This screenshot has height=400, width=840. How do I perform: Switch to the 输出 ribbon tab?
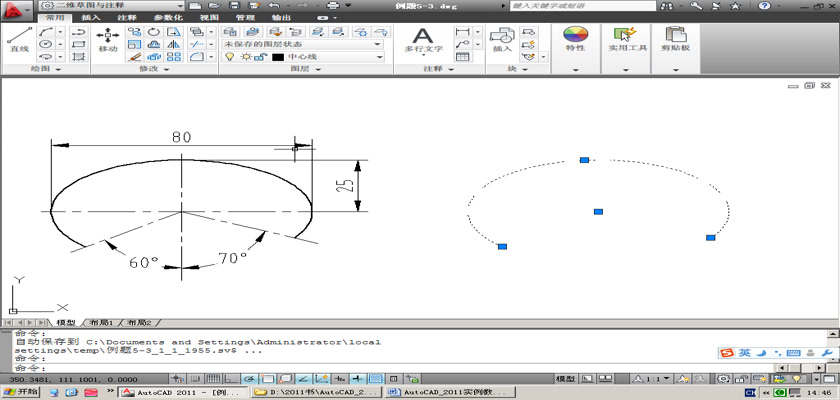coord(282,17)
